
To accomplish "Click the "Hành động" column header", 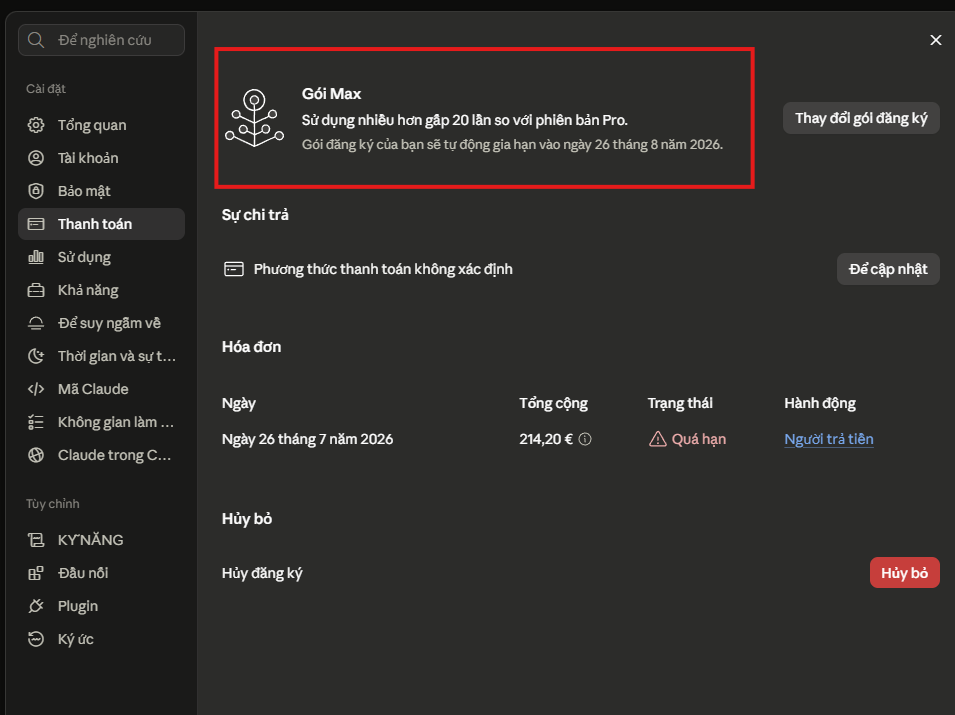I will click(x=820, y=403).
